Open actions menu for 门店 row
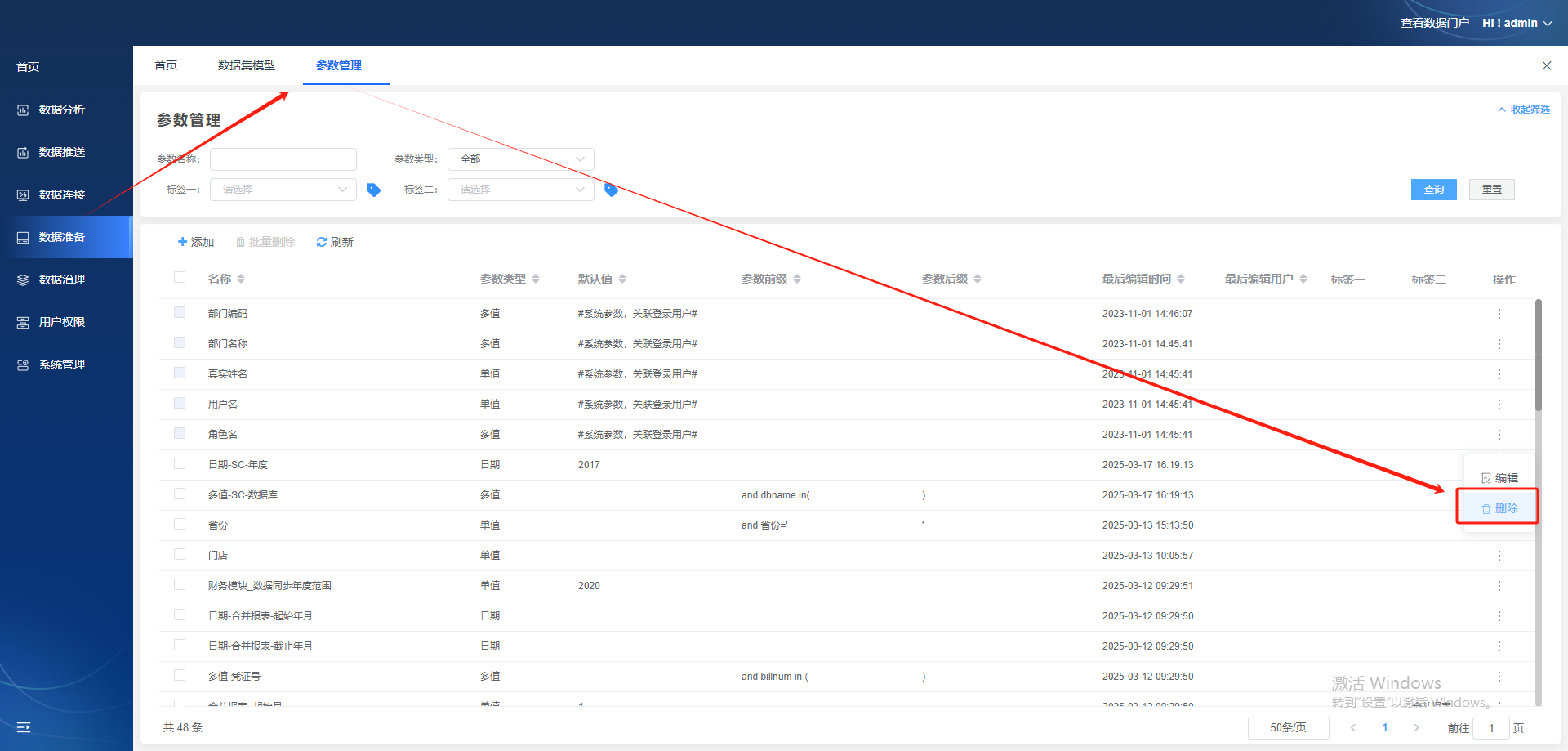This screenshot has width=1568, height=751. [x=1499, y=556]
